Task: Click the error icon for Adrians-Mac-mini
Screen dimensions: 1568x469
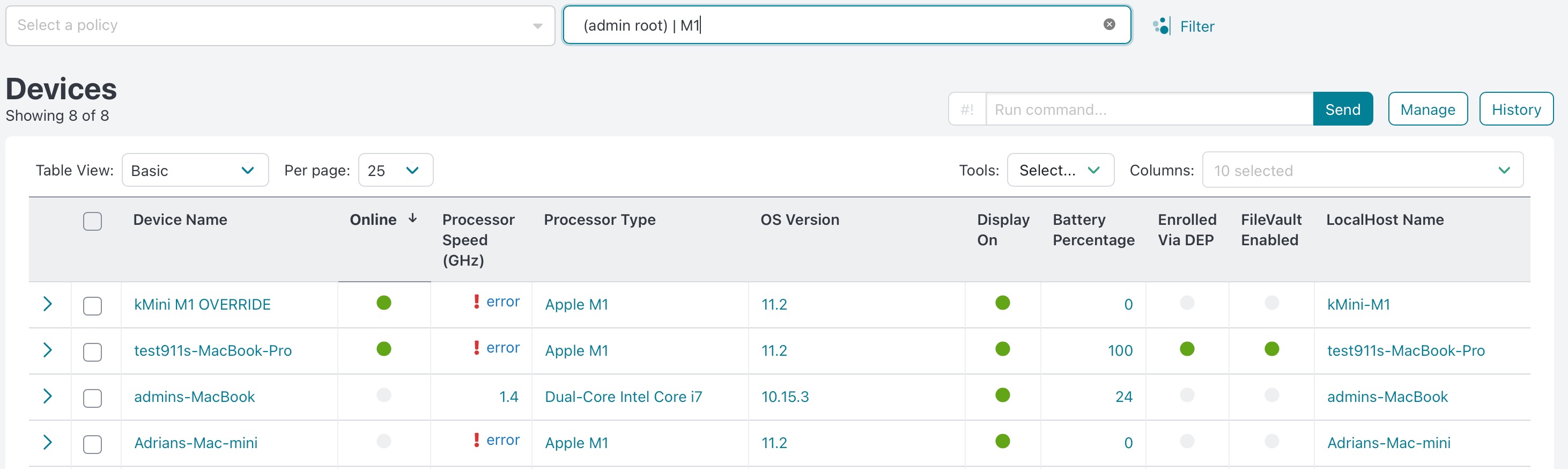Action: click(x=477, y=440)
